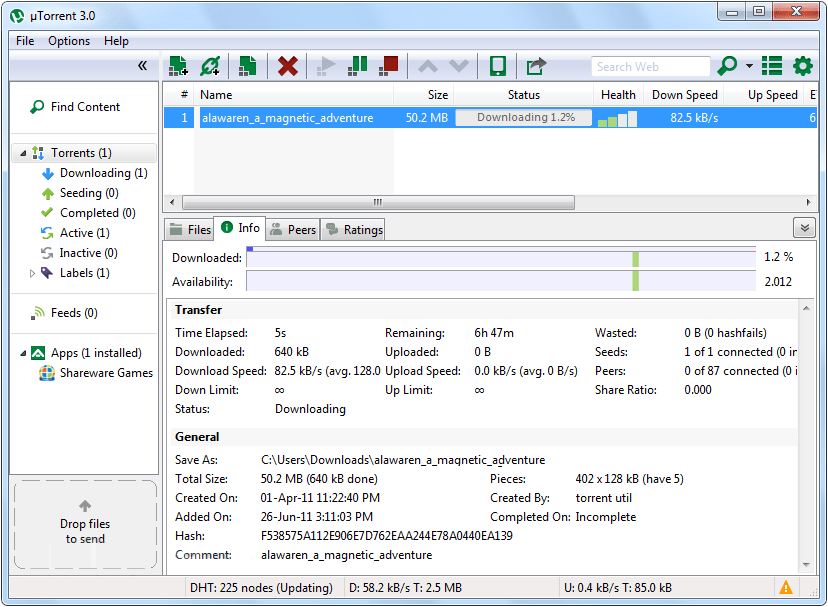The image size is (828, 607).
Task: Click the network warning triangle icon
Action: coord(786,587)
